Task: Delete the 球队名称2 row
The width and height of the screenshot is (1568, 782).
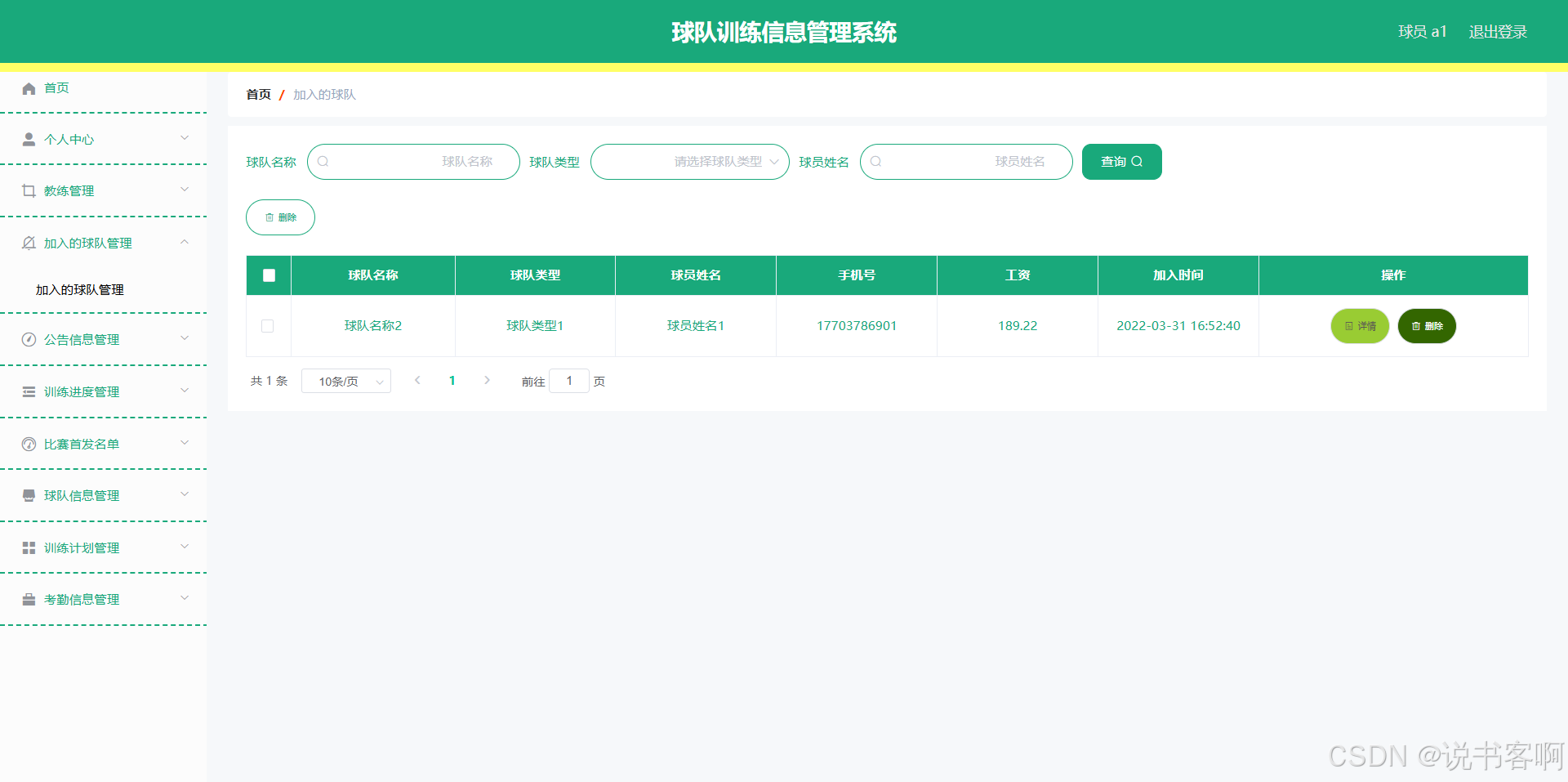Action: click(x=1427, y=326)
